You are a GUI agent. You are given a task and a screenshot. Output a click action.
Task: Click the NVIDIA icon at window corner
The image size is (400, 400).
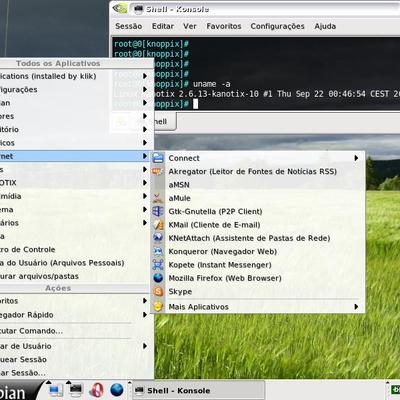[x=120, y=8]
